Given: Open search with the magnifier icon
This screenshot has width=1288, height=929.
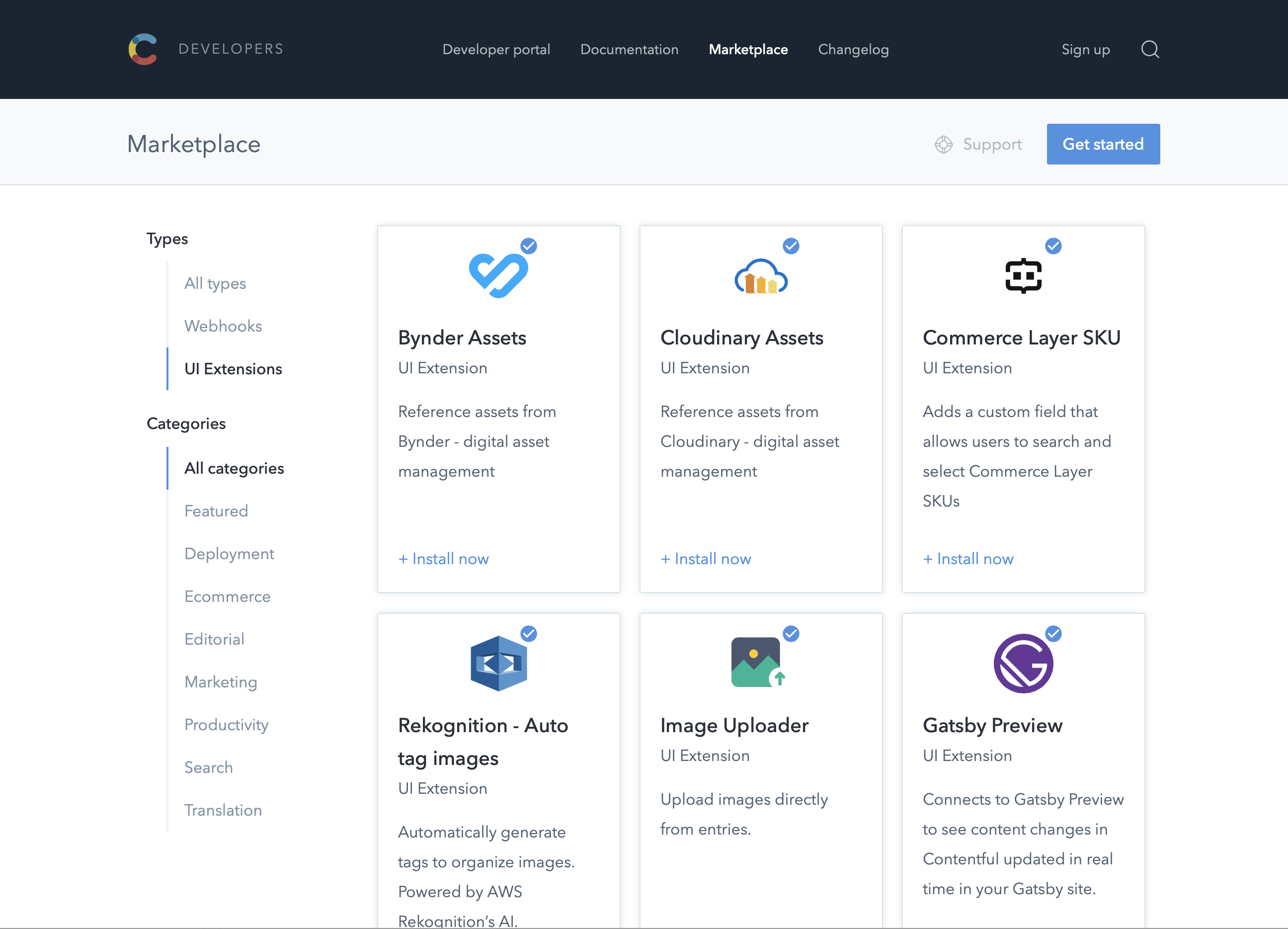Looking at the screenshot, I should click(x=1150, y=49).
